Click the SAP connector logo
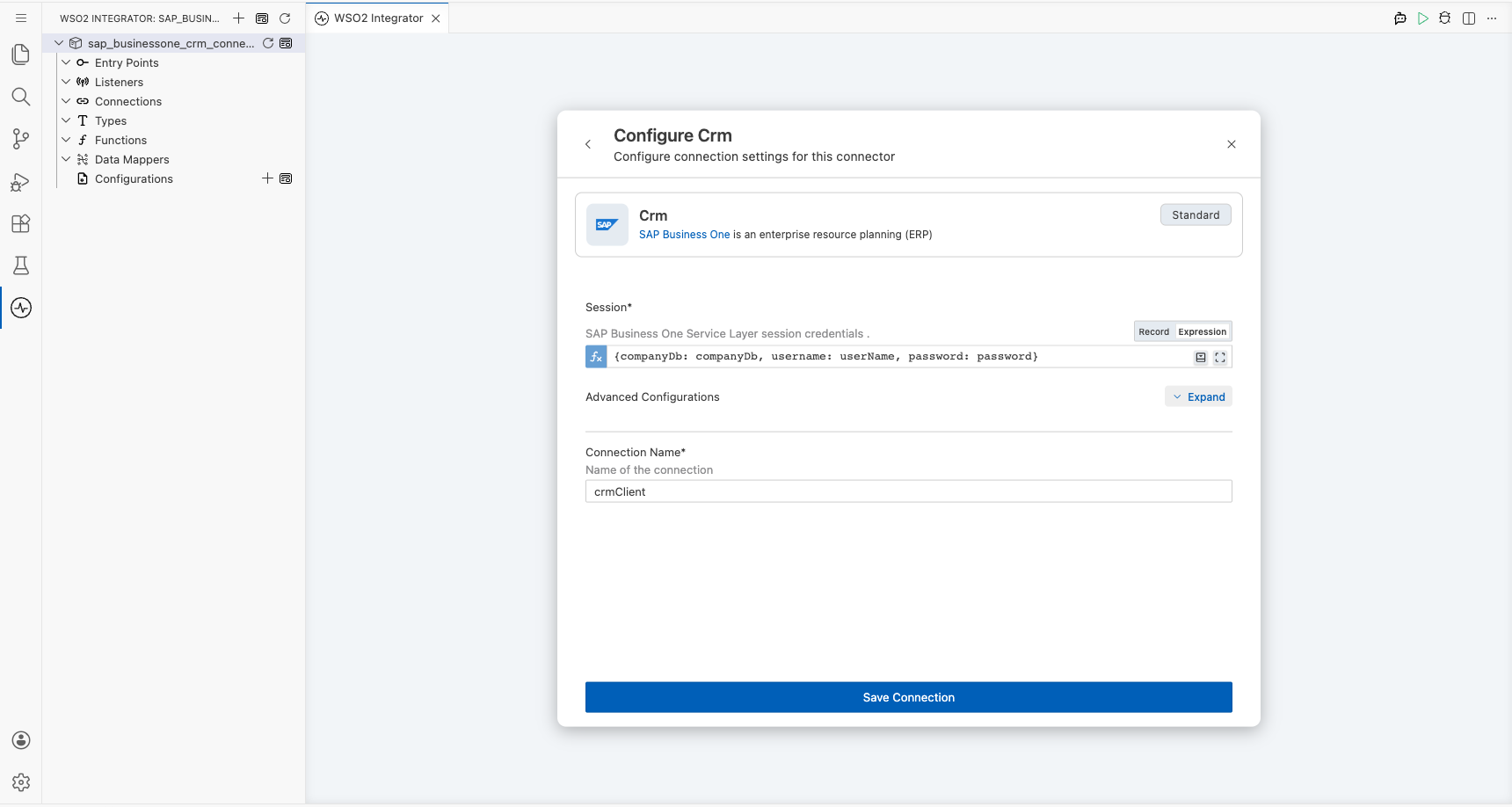Image resolution: width=1512 pixels, height=807 pixels. pyautogui.click(x=607, y=225)
